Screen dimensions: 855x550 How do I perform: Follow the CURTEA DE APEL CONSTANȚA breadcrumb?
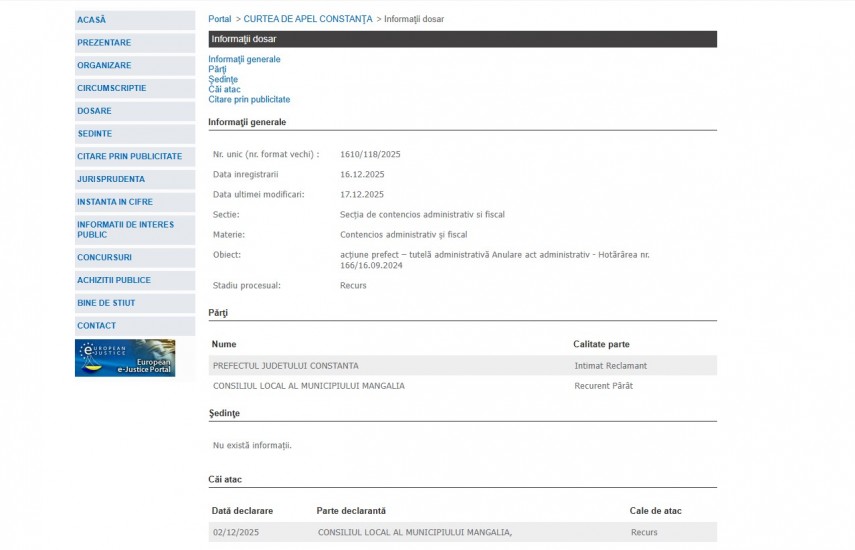[308, 19]
